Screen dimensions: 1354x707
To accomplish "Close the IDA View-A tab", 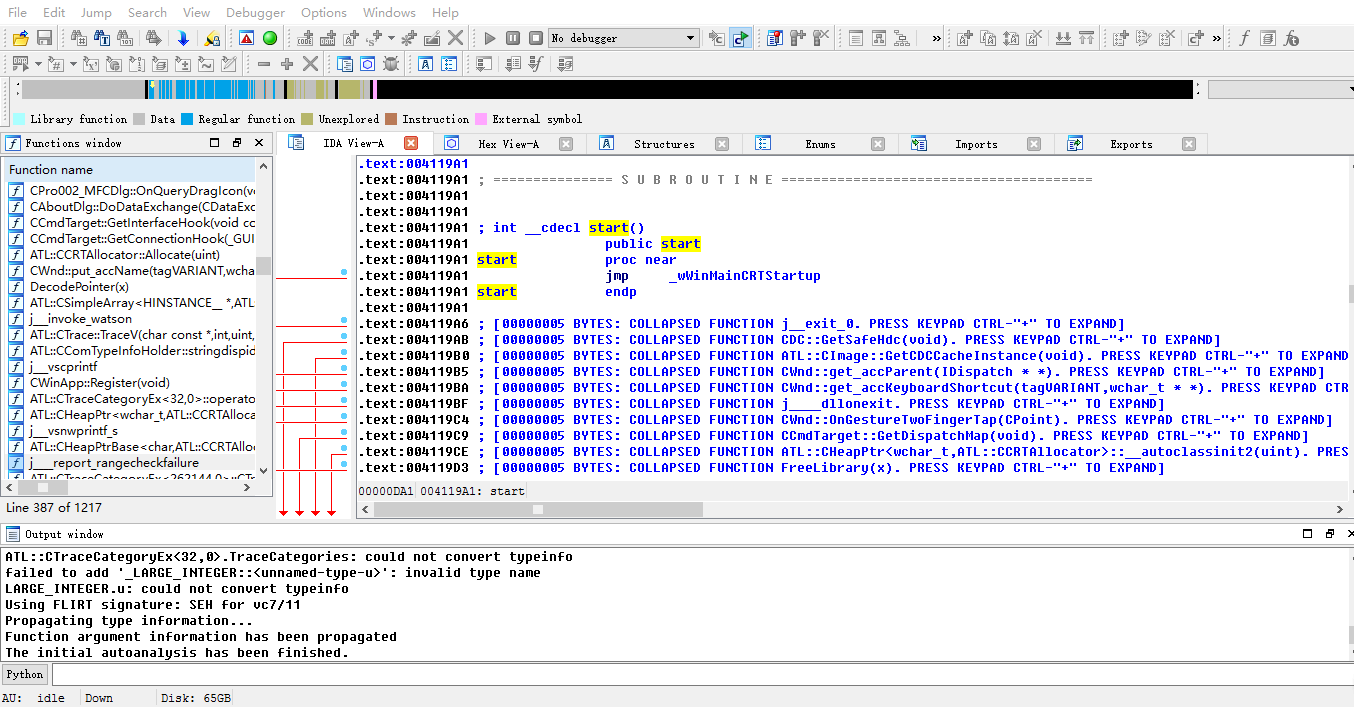I will pos(410,144).
